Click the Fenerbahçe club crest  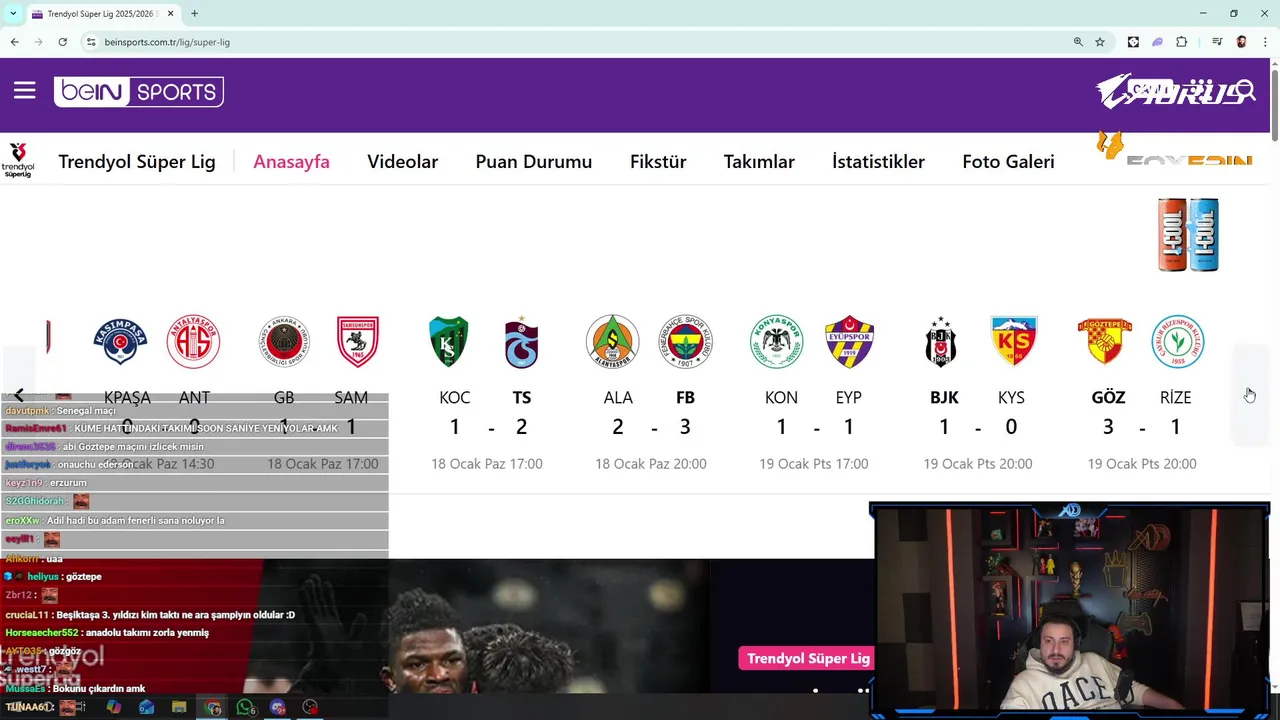pos(685,342)
